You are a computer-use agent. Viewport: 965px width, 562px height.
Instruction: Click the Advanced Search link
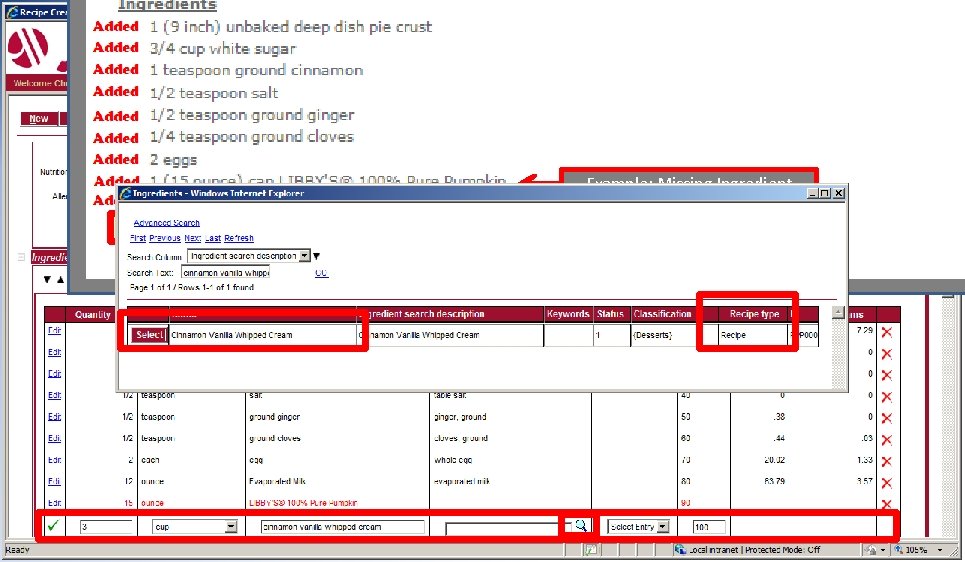(x=167, y=223)
